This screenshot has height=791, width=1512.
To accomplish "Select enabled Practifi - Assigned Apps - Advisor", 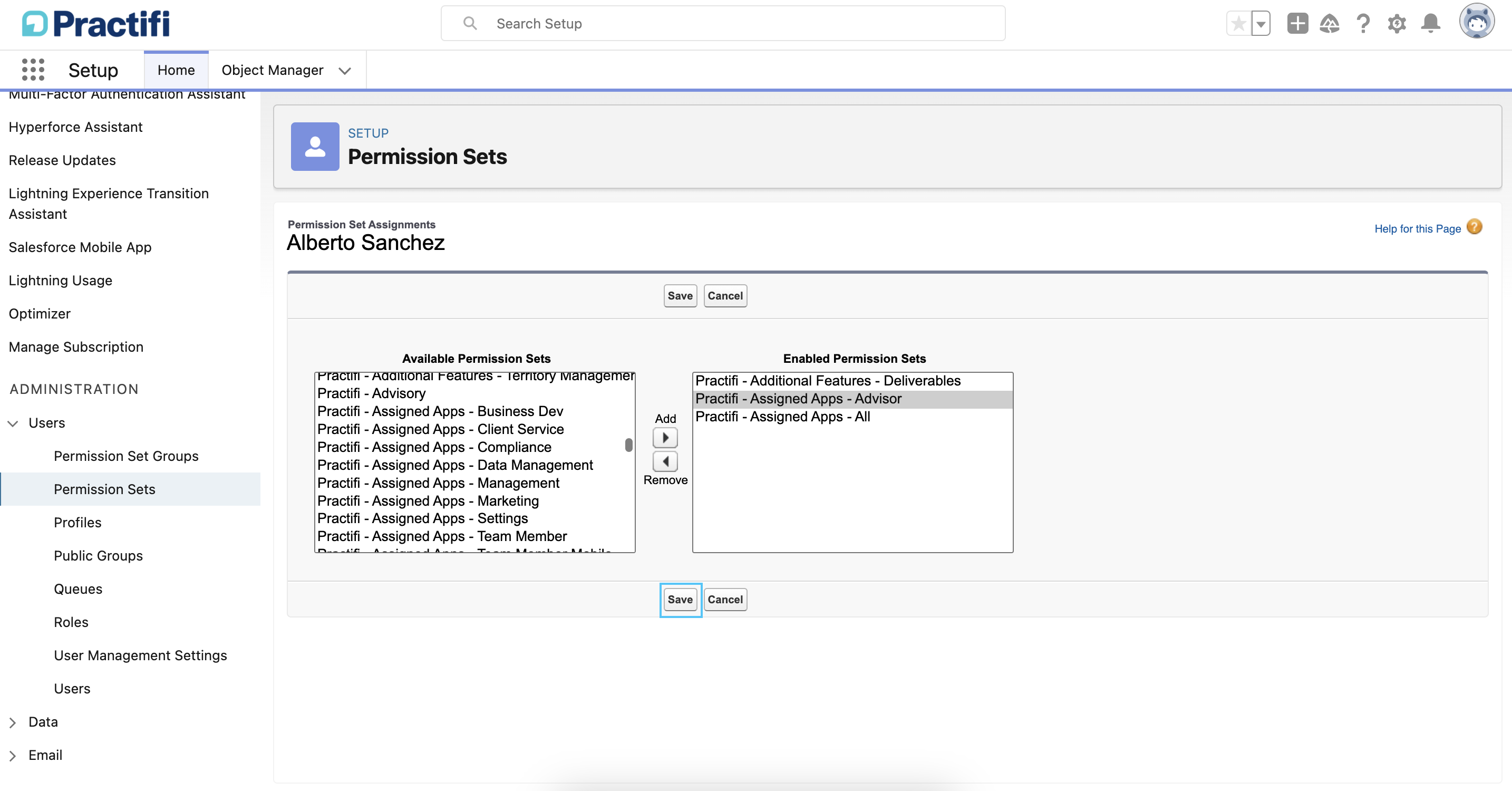I will (852, 399).
